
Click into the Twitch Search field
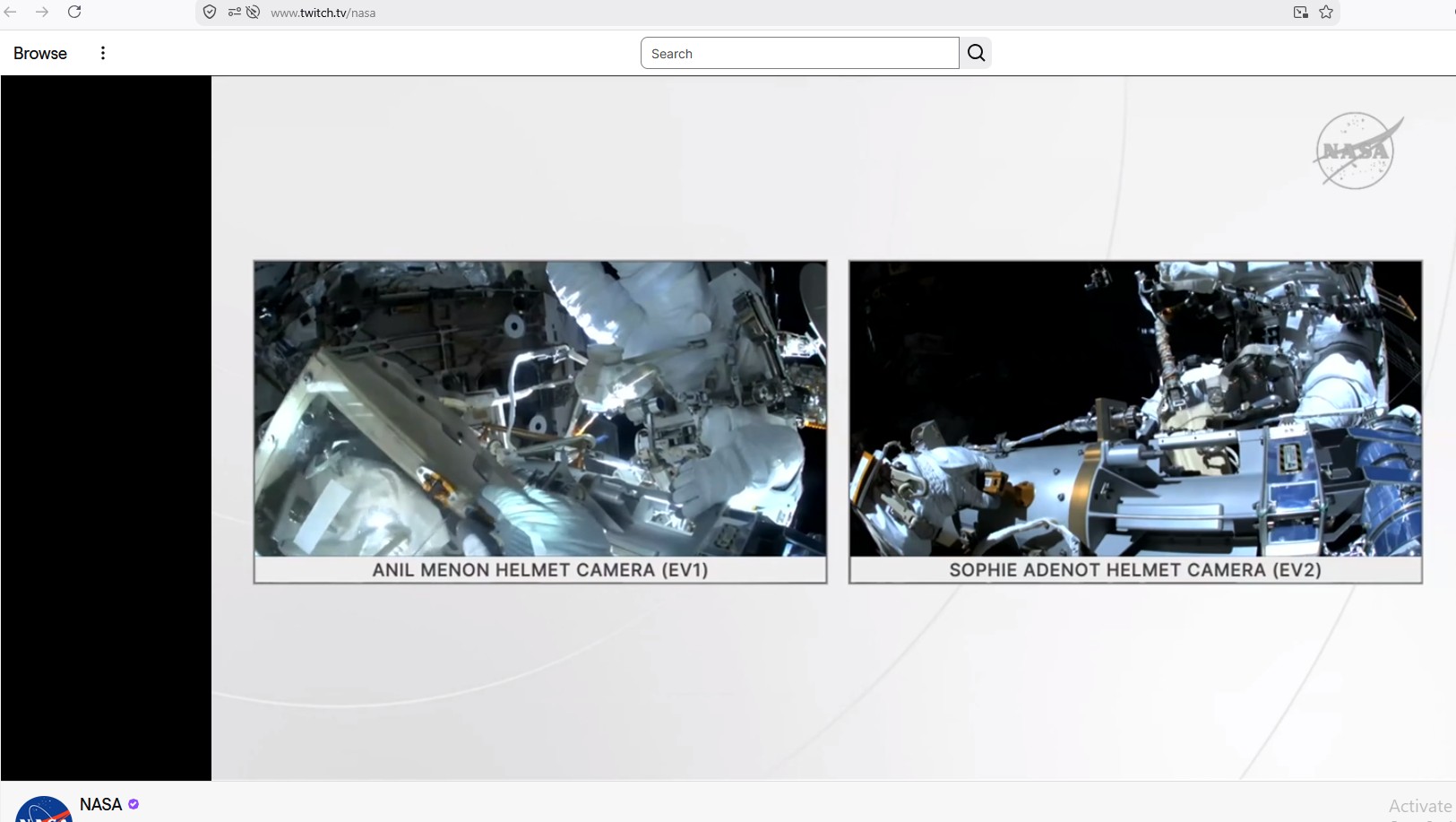[x=800, y=53]
